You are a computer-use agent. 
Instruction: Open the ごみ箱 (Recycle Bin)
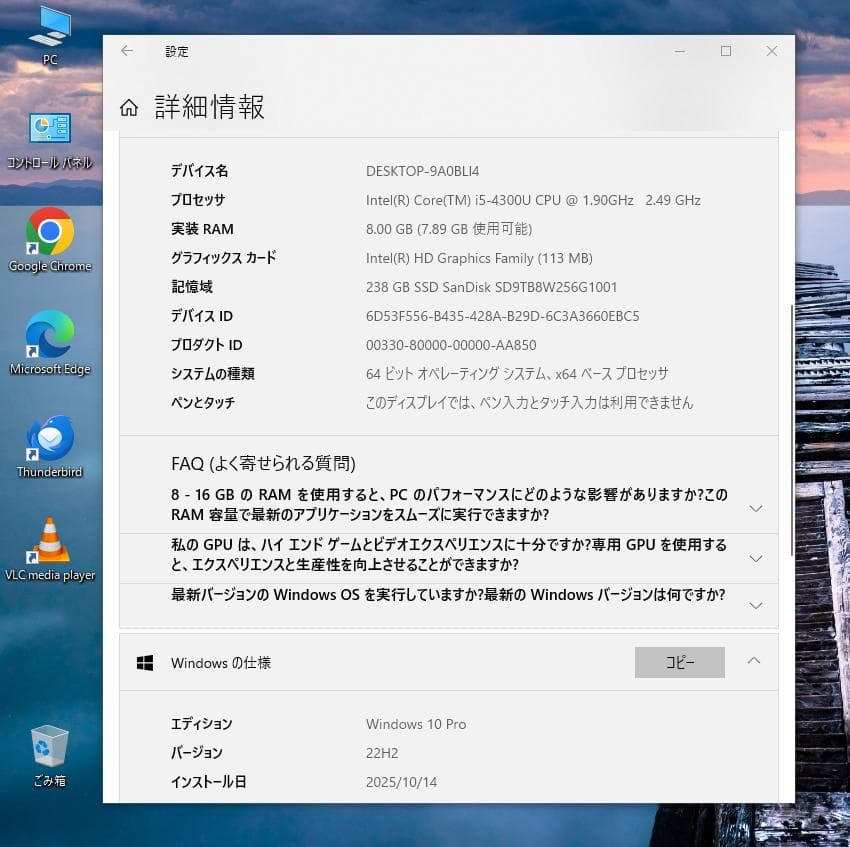[x=50, y=743]
